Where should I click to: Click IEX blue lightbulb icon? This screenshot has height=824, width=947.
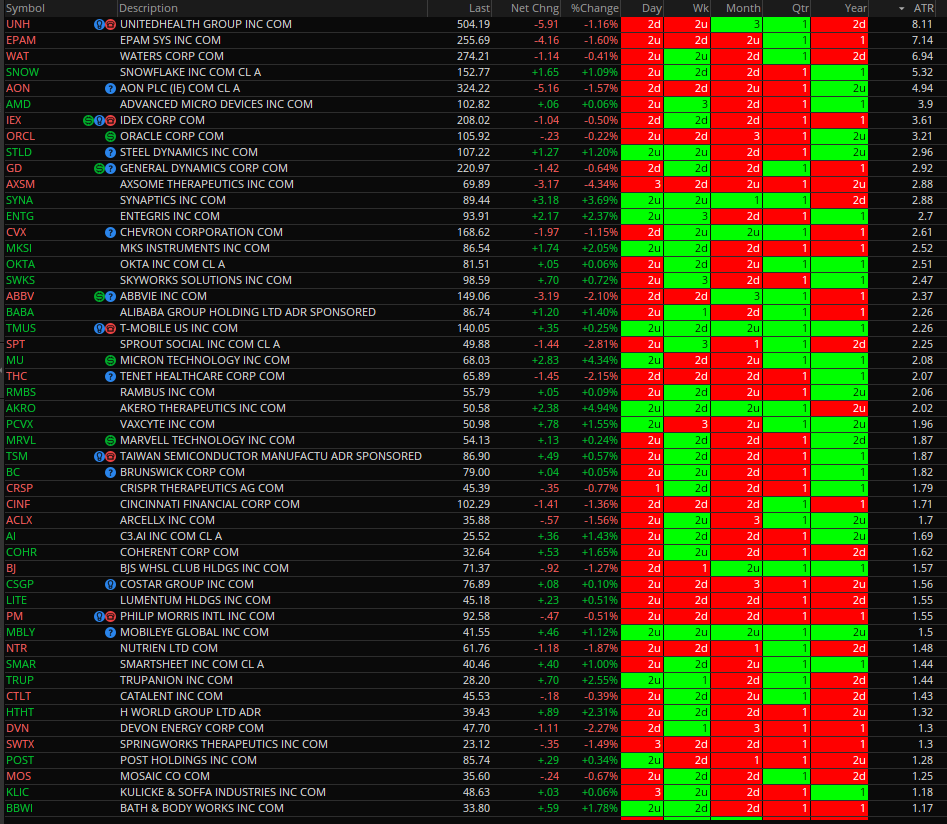coord(100,121)
